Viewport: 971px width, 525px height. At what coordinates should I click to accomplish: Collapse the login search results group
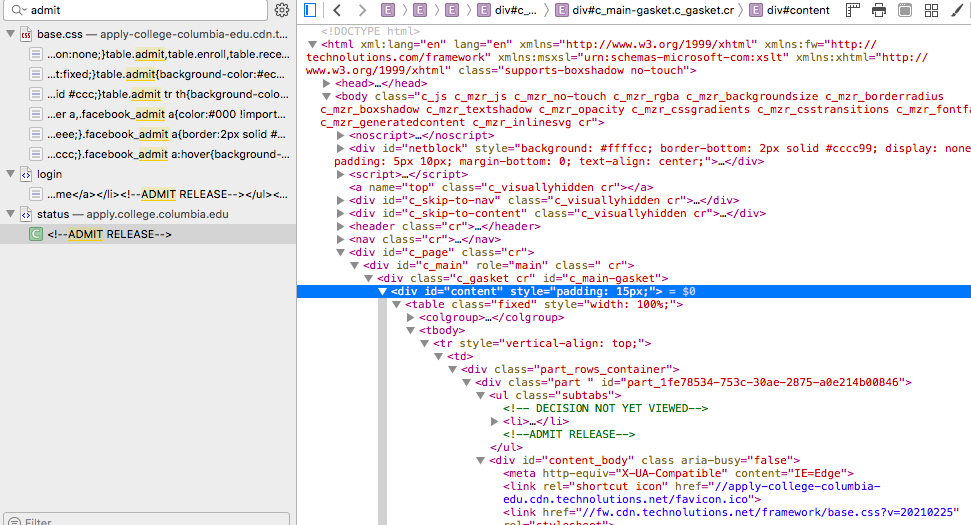pyautogui.click(x=11, y=174)
